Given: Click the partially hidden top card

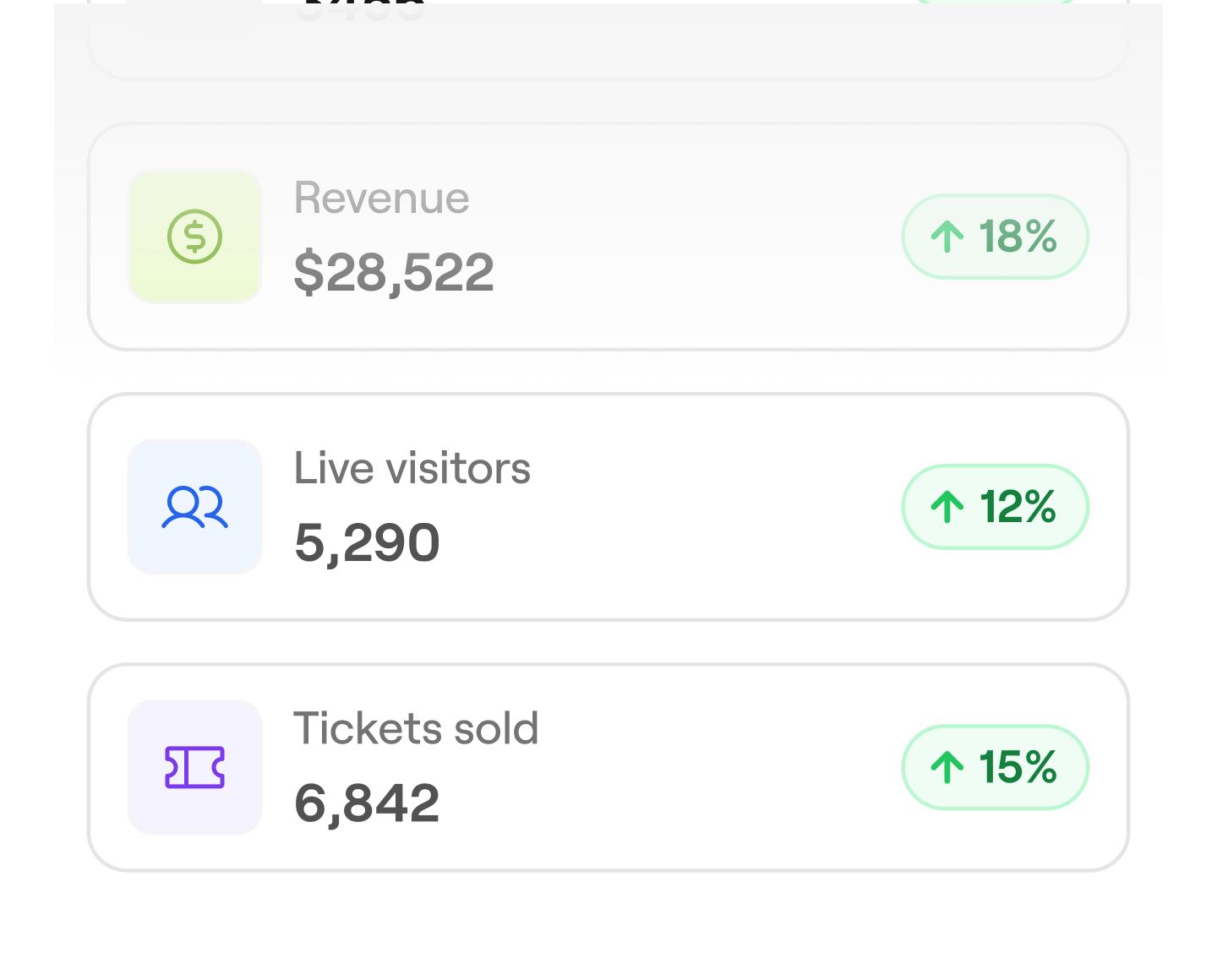Looking at the screenshot, I should (608, 41).
